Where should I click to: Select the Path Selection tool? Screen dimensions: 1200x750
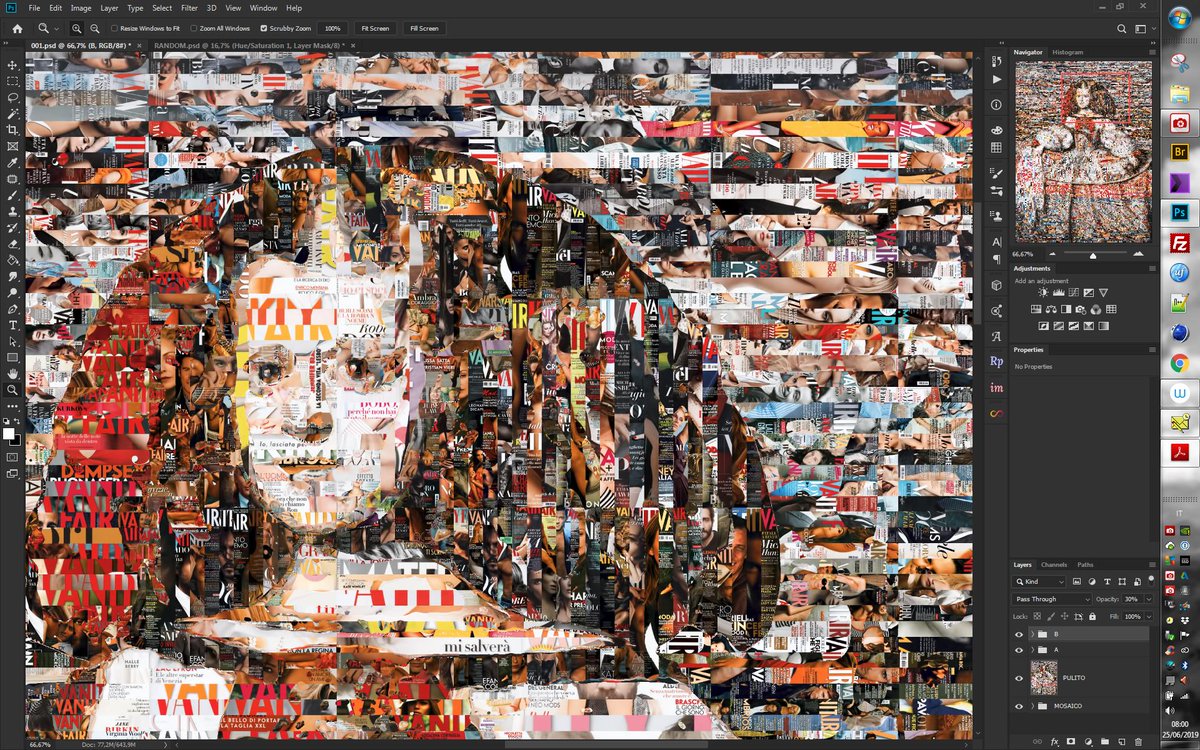13,341
